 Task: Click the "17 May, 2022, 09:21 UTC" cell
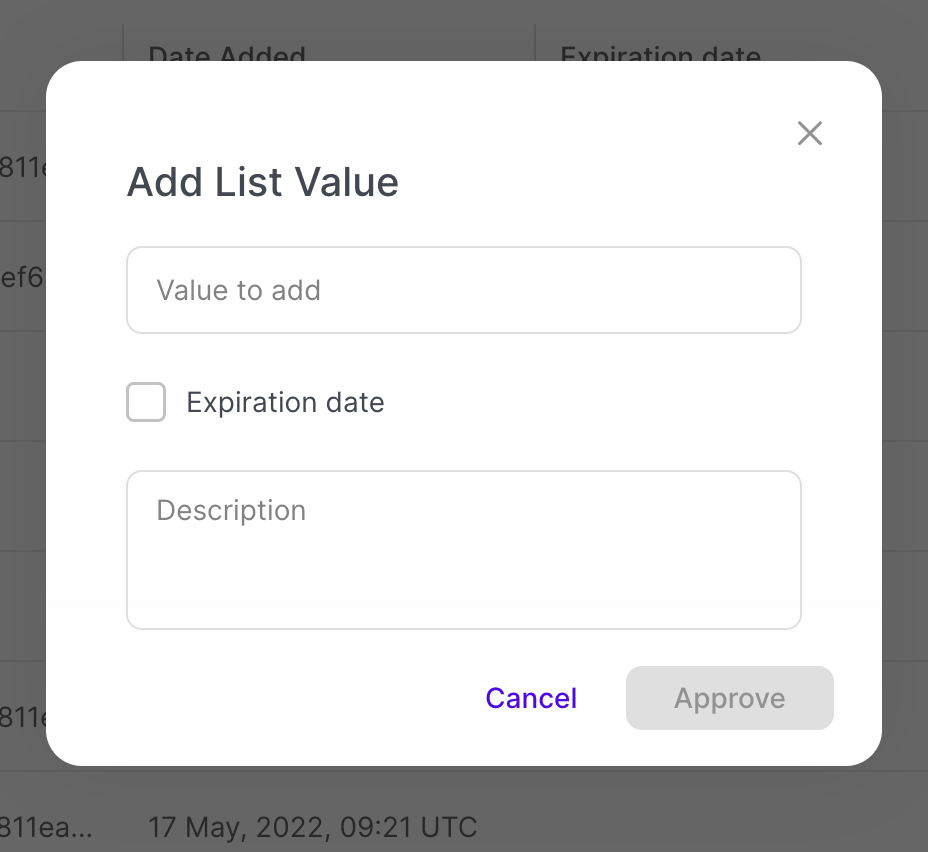tap(312, 827)
